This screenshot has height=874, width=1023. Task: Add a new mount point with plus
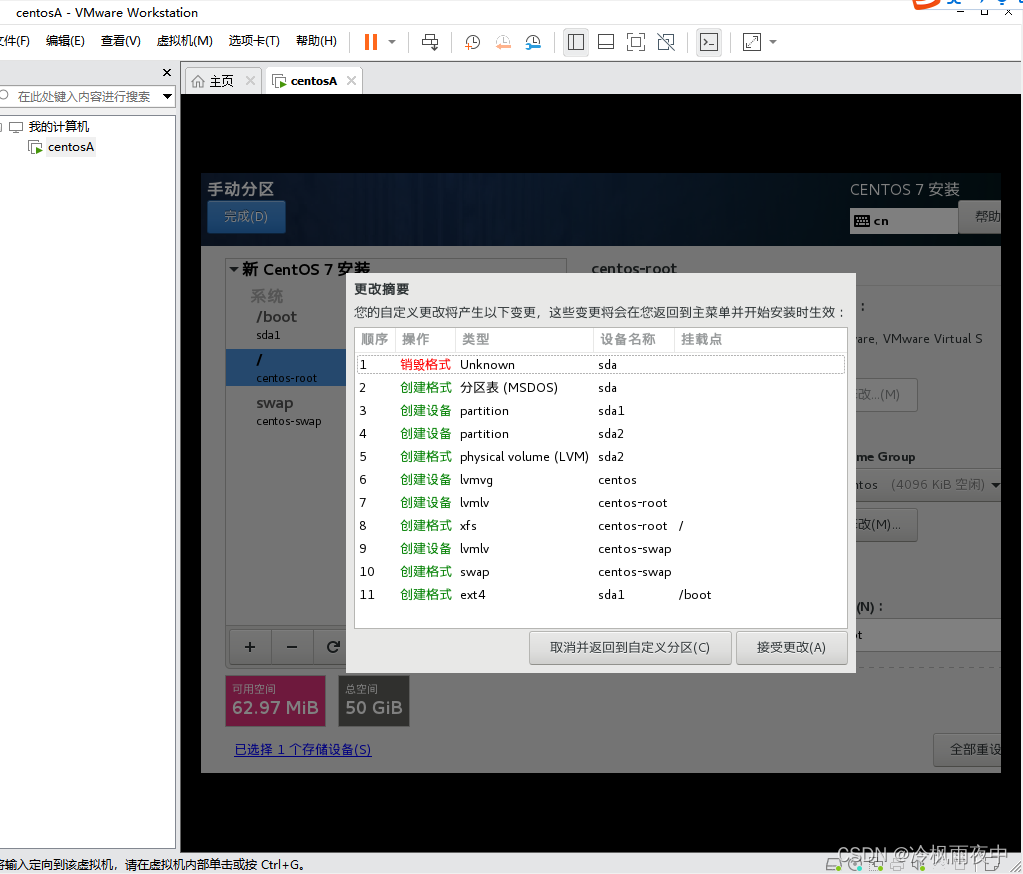coord(250,647)
